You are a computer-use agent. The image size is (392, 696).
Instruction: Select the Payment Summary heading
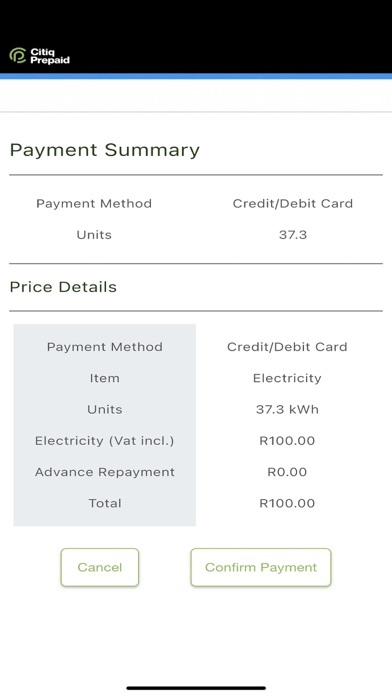105,150
